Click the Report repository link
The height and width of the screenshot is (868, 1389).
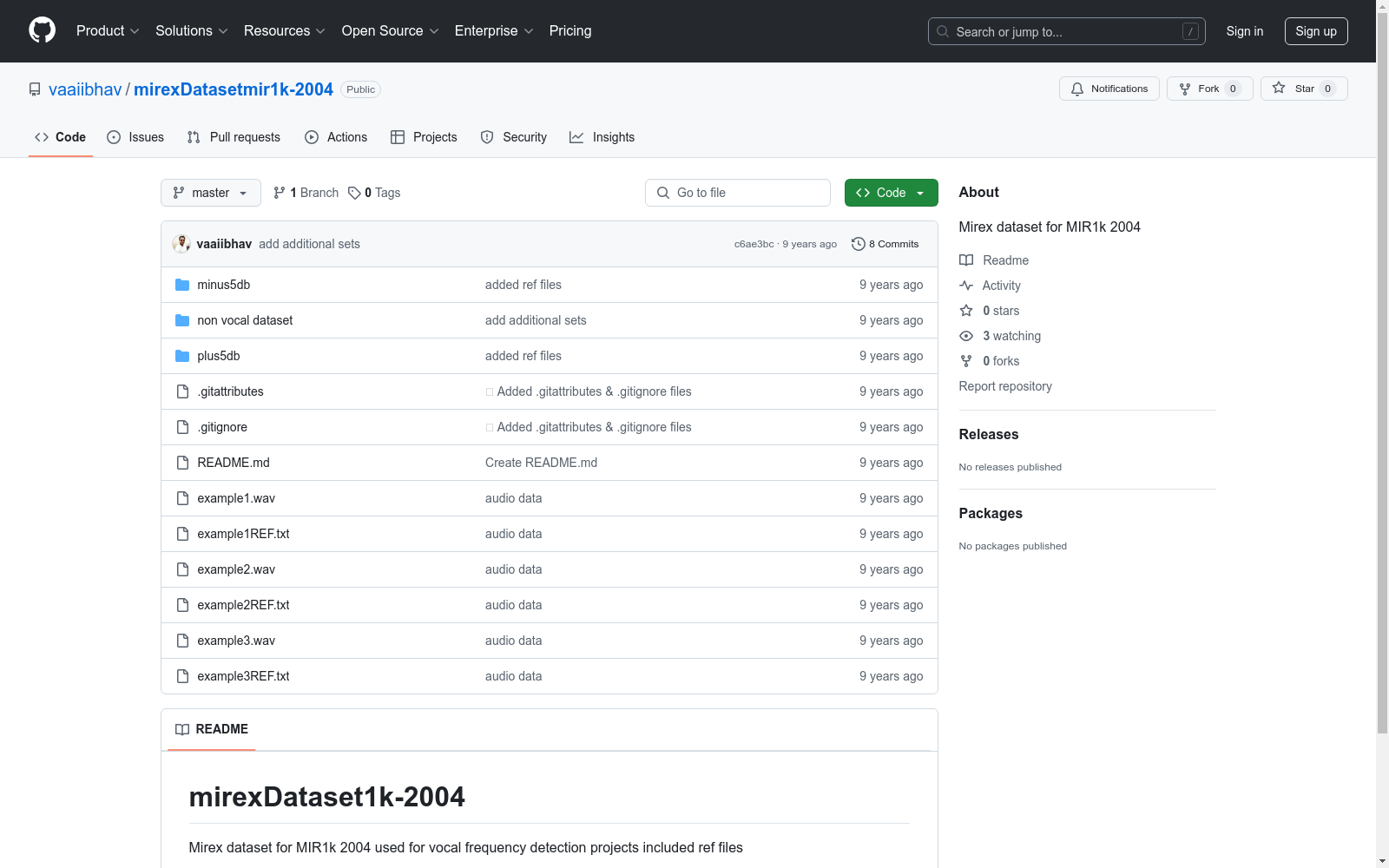pos(1005,386)
